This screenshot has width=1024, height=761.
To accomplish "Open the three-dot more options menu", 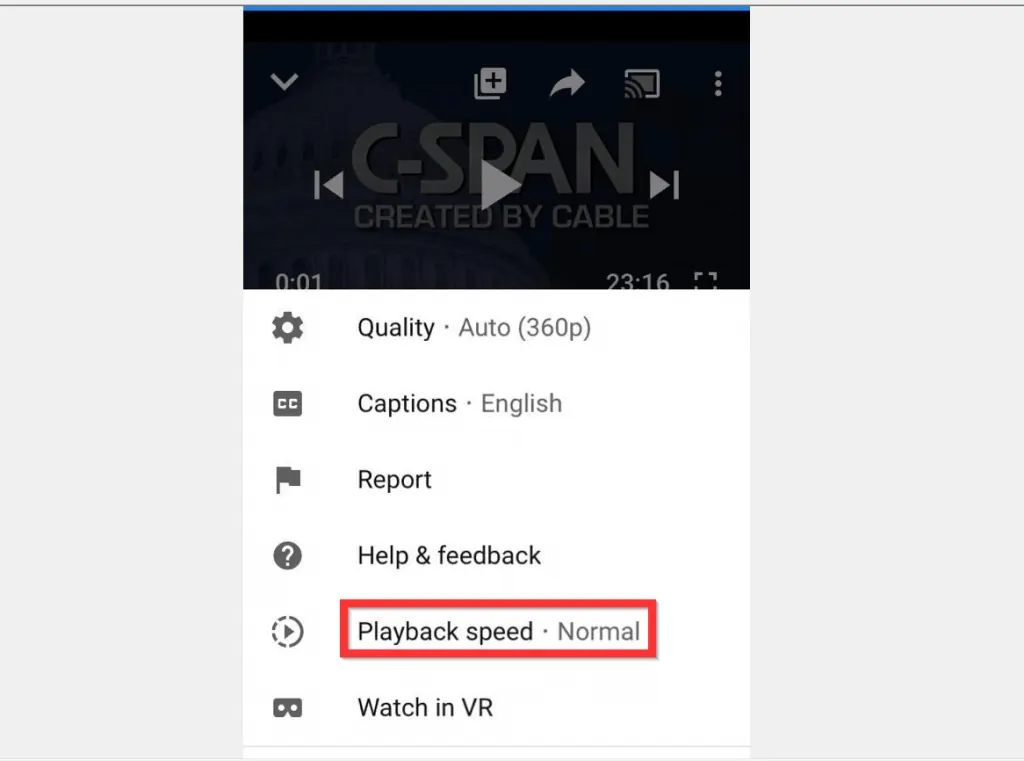I will tap(718, 84).
